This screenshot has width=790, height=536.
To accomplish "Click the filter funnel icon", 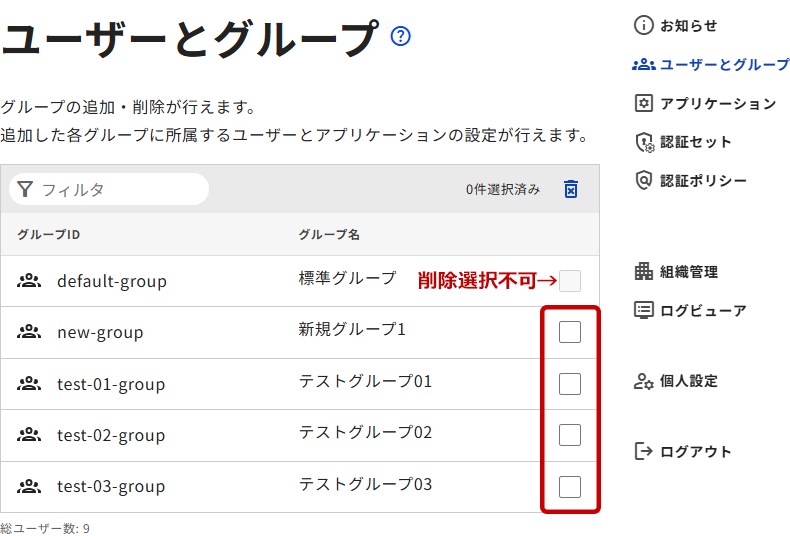I will tap(25, 189).
